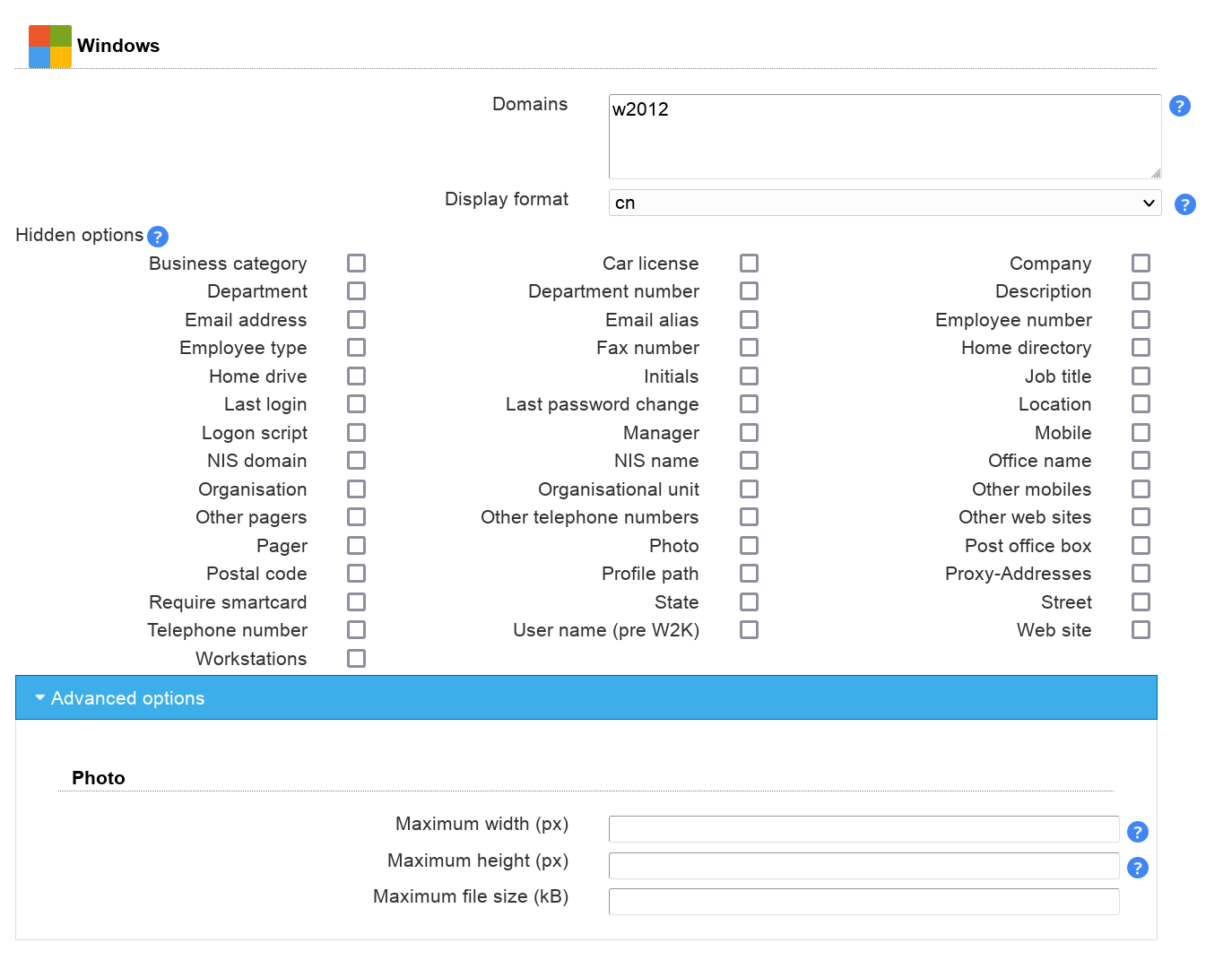Open the Hidden options help icon
Screen dimensions: 1232x960
point(158,237)
